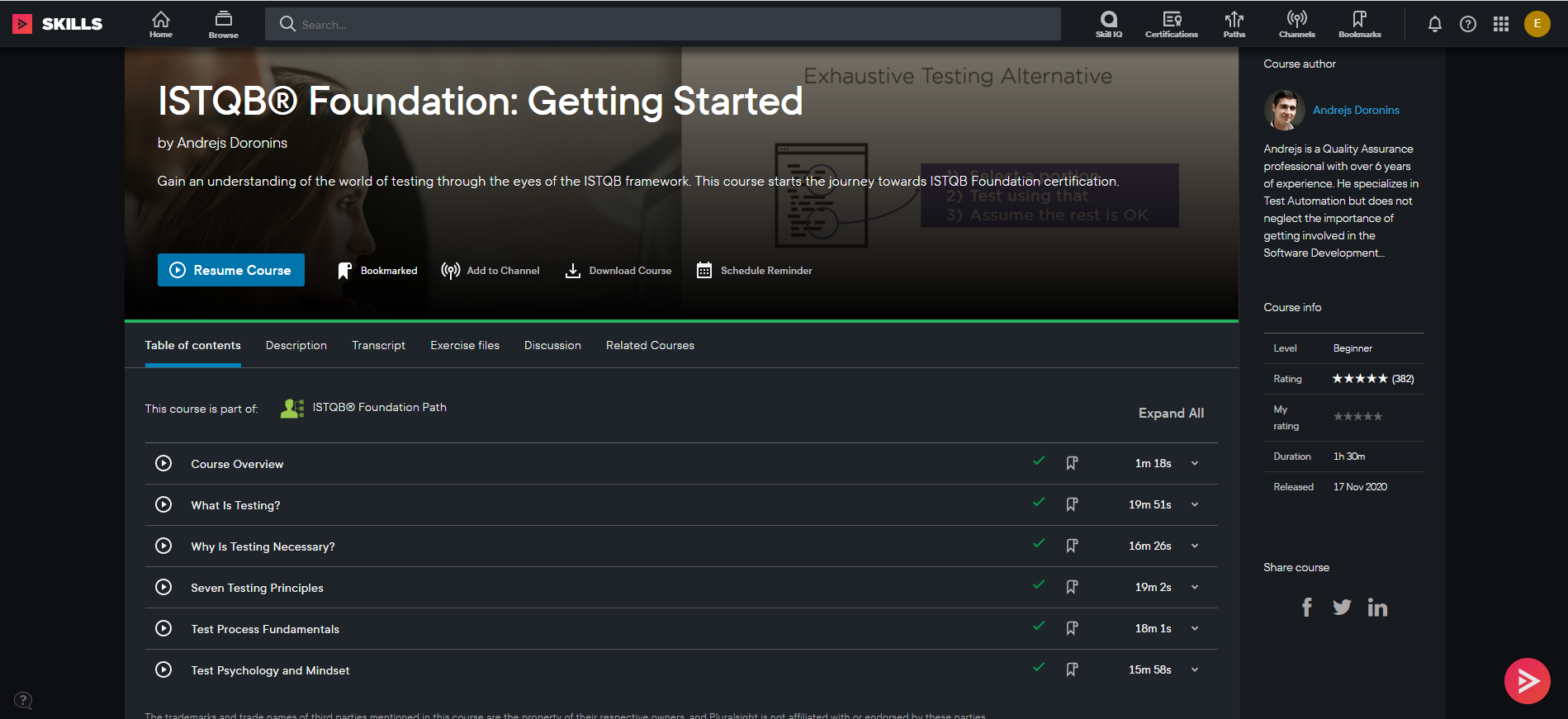The image size is (1568, 719).
Task: Click Add to Channel
Action: (x=490, y=271)
